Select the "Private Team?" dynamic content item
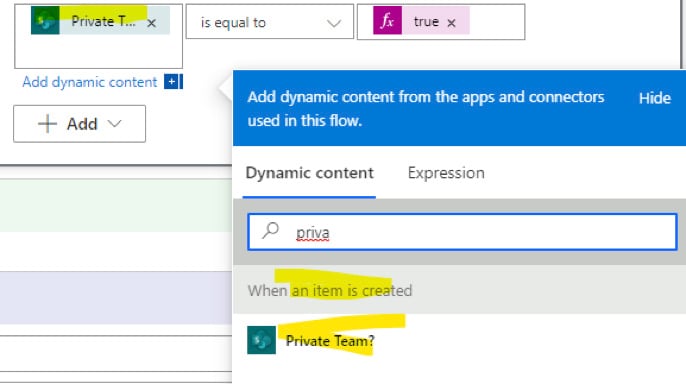 [x=330, y=341]
